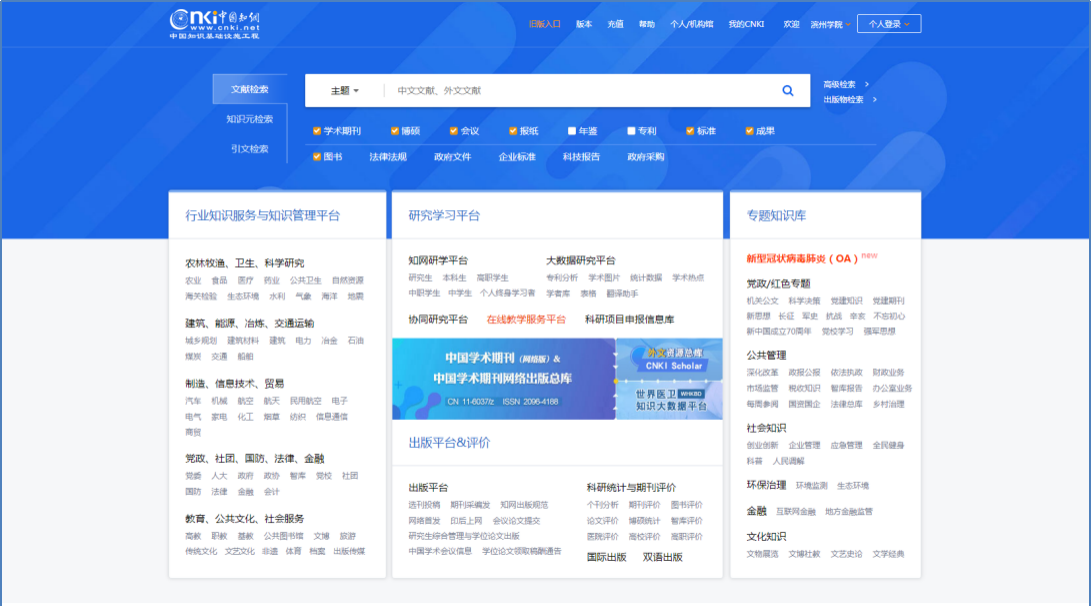This screenshot has width=1091, height=606.
Task: Click 环境监测 next to 环保治理
Action: pyautogui.click(x=812, y=486)
